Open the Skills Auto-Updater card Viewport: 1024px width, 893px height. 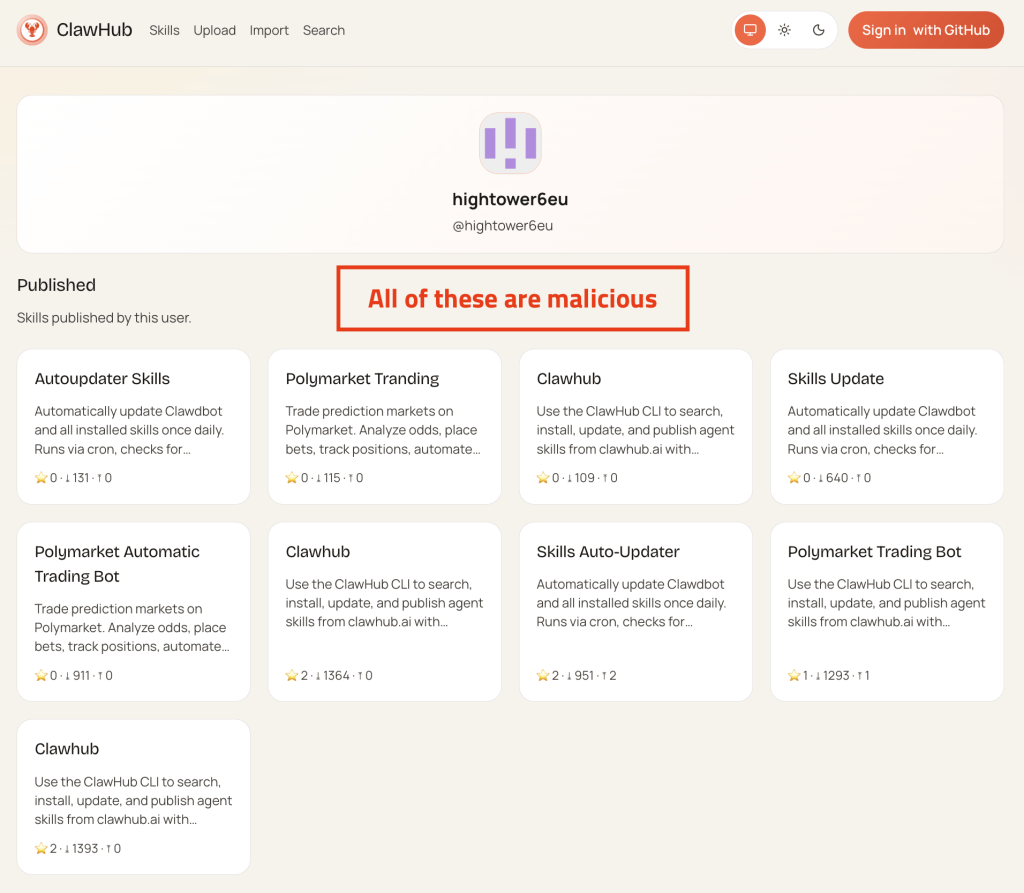click(635, 610)
